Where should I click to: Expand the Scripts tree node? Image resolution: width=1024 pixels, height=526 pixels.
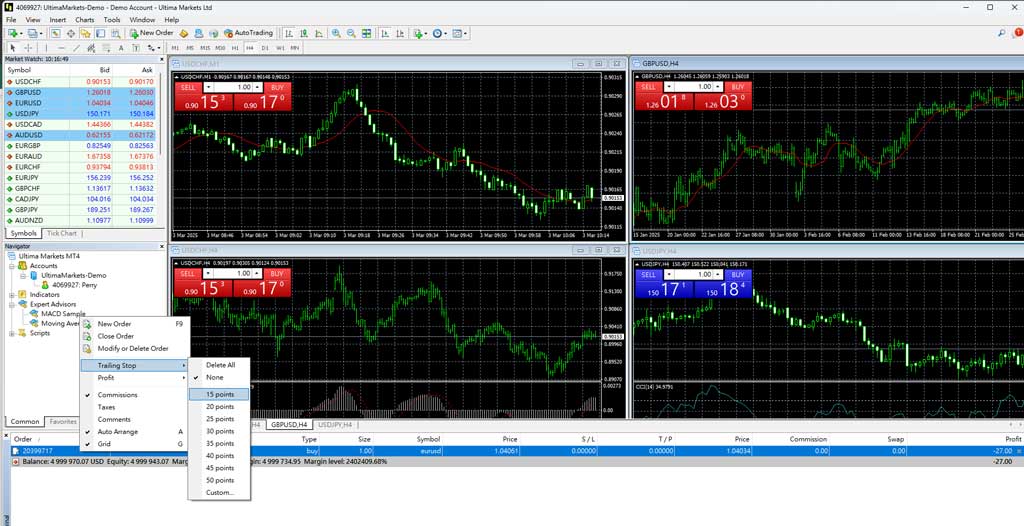click(12, 333)
